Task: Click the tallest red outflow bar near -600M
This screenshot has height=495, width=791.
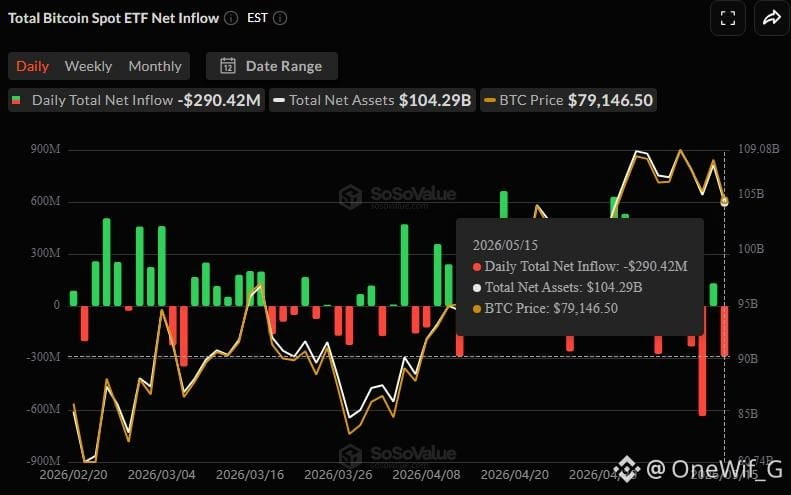Action: pyautogui.click(x=702, y=361)
